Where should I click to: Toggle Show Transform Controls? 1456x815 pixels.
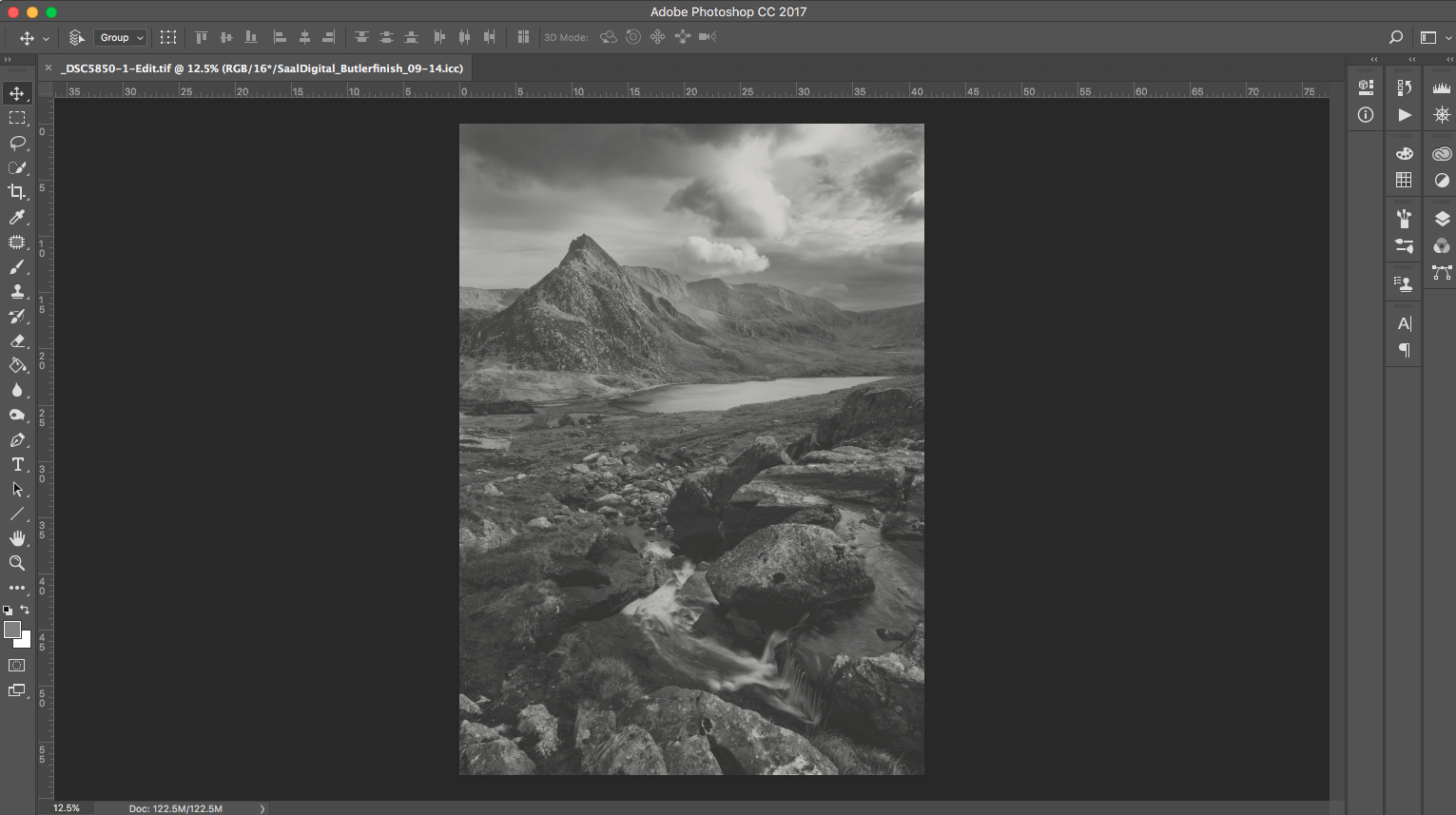(168, 38)
